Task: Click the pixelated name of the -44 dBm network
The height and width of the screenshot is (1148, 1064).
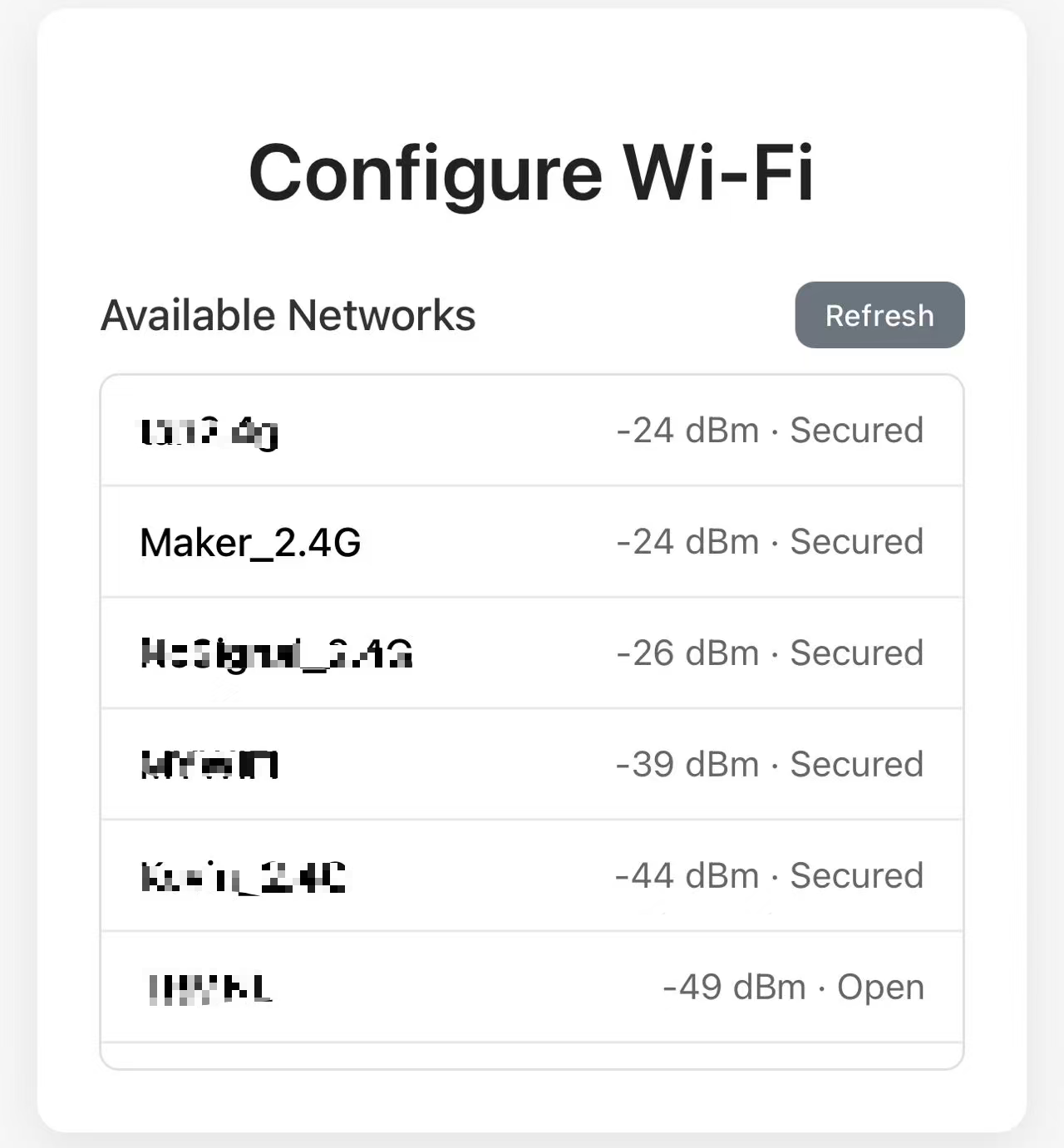Action: coord(243,877)
